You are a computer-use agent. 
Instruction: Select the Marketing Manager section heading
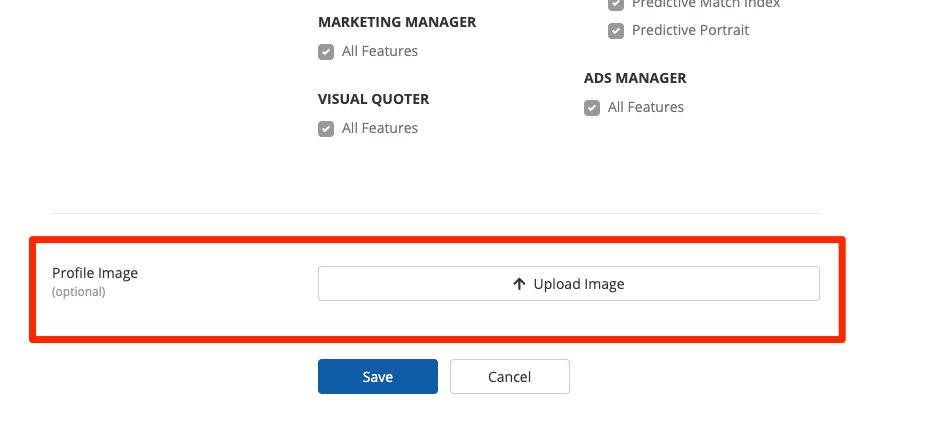[x=396, y=22]
